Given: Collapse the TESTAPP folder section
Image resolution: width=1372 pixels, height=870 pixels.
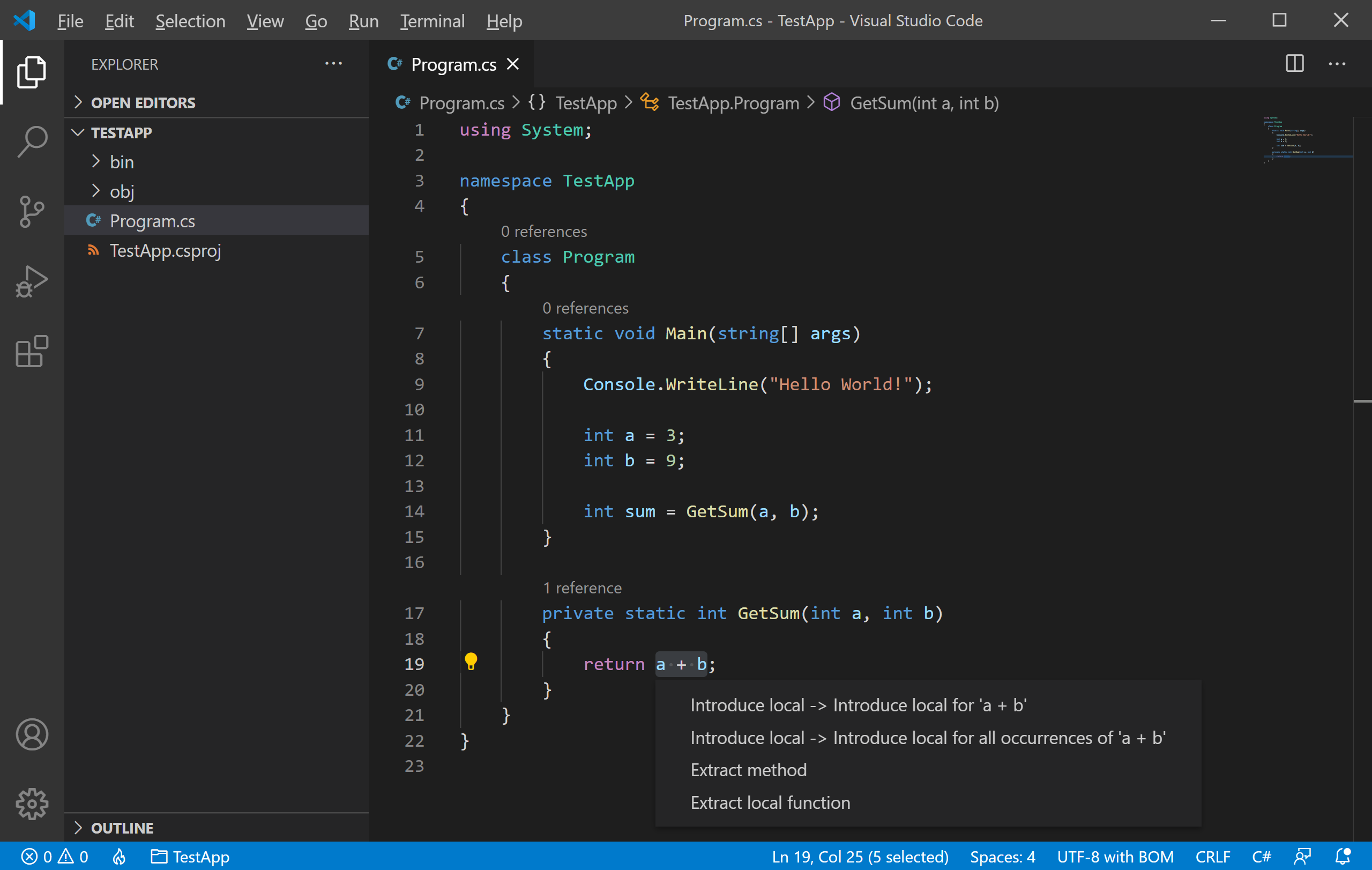Looking at the screenshot, I should click(x=121, y=133).
